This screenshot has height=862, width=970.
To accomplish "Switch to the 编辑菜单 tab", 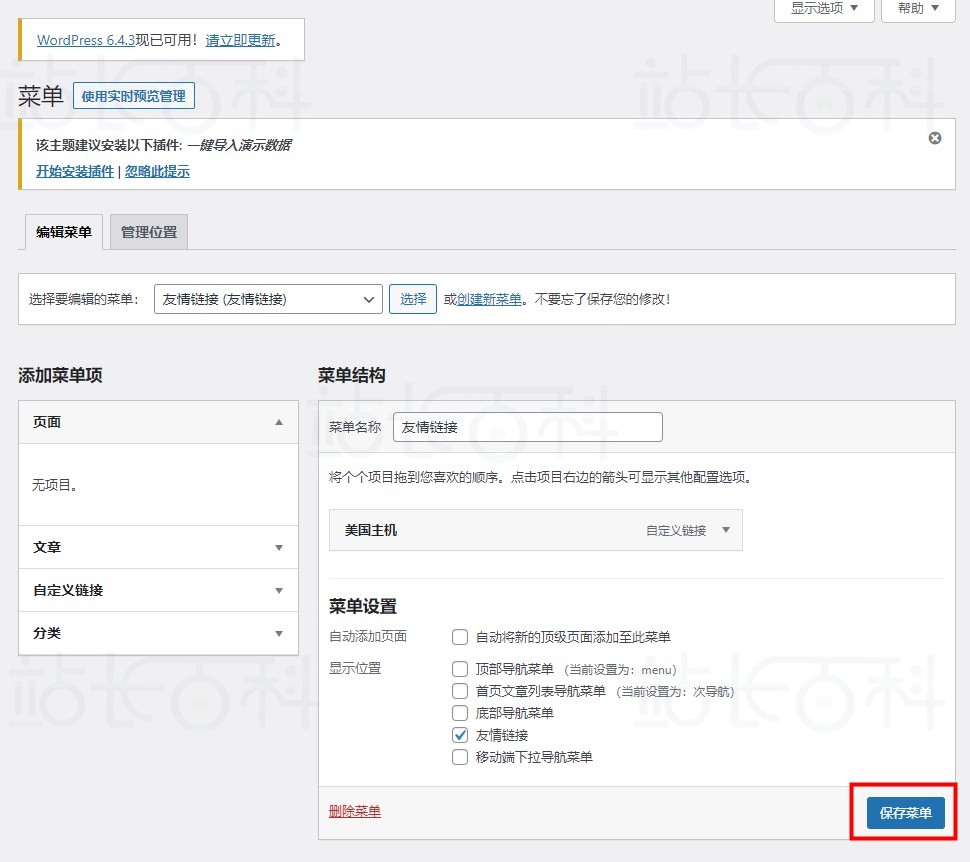I will (64, 232).
